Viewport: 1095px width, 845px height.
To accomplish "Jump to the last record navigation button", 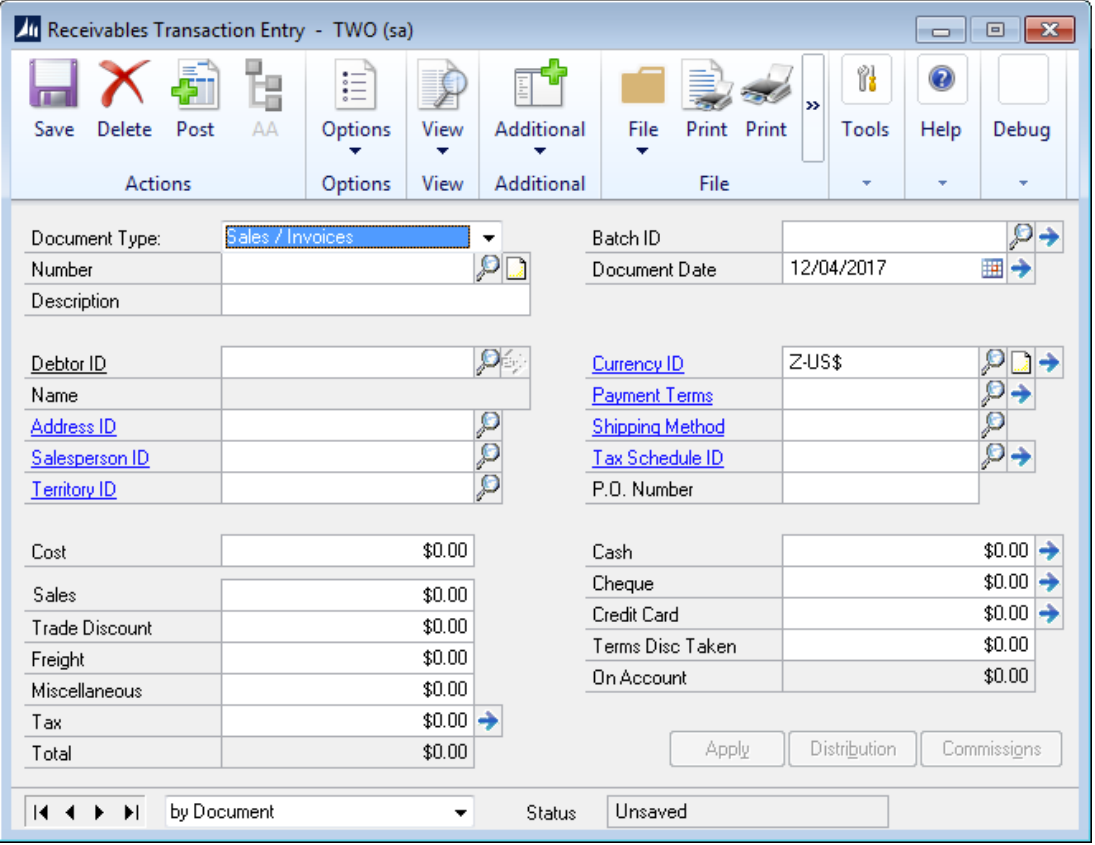I will pyautogui.click(x=130, y=813).
